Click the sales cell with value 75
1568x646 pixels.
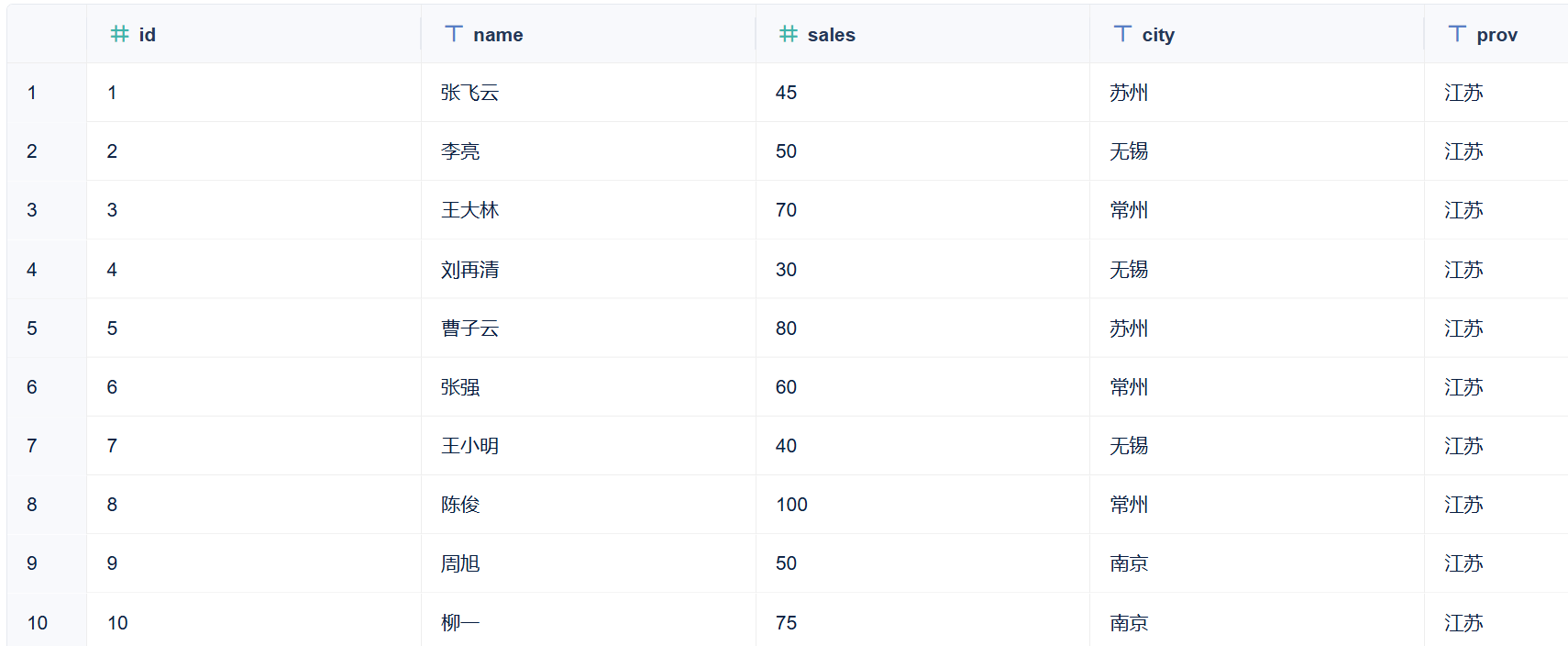pos(786,623)
